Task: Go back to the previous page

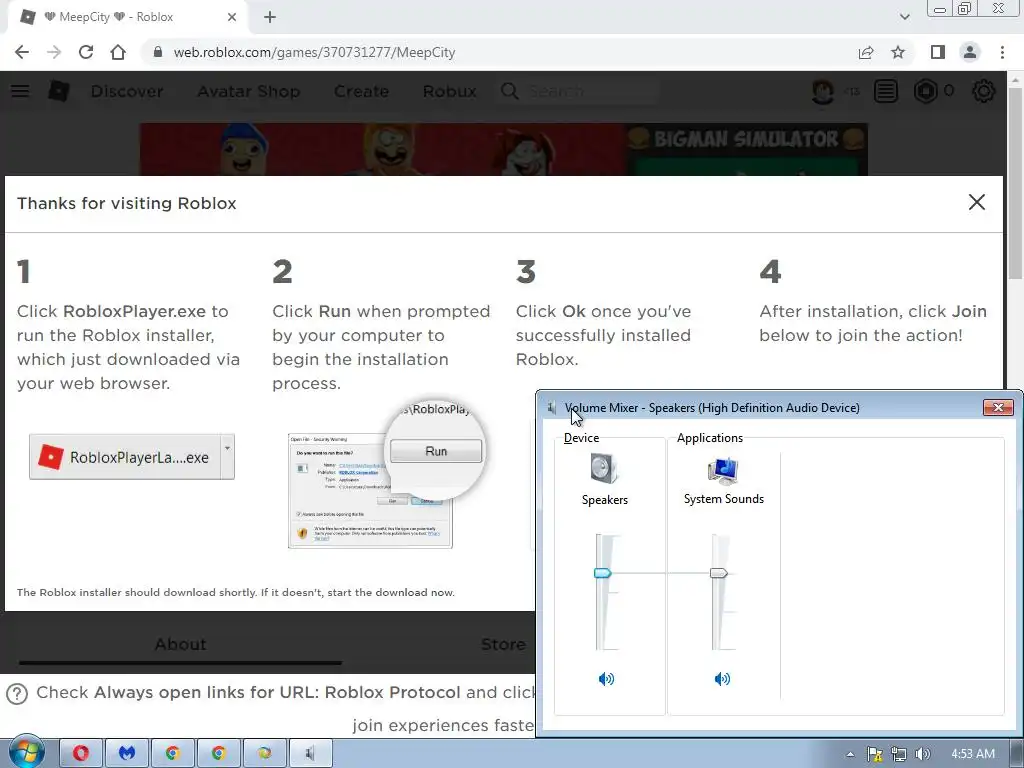Action: 22,52
